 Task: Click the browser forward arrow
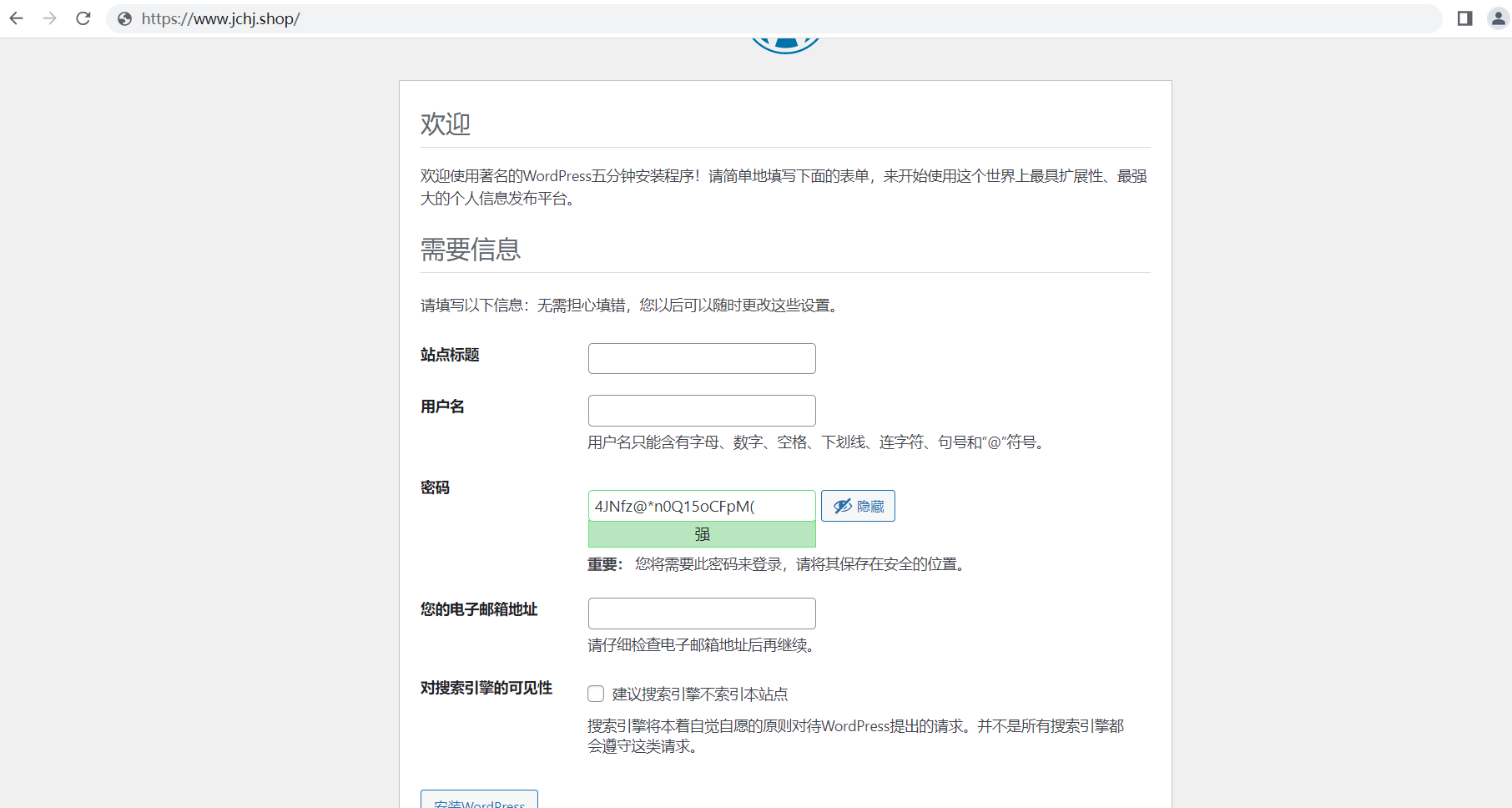pos(50,18)
